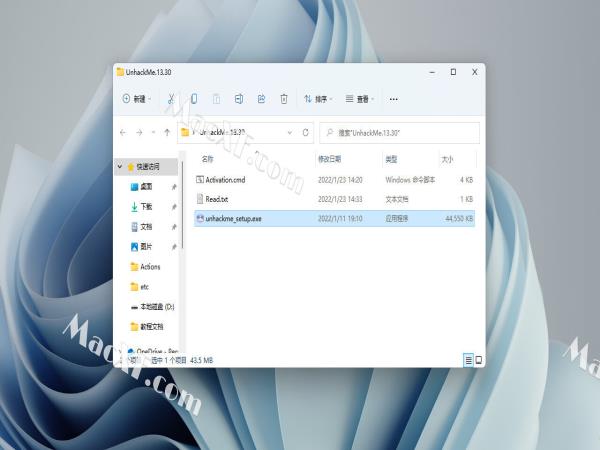Screen dimensions: 600x450
Task: Unpin Pictures (图片) via pin icon
Action: click(174, 247)
